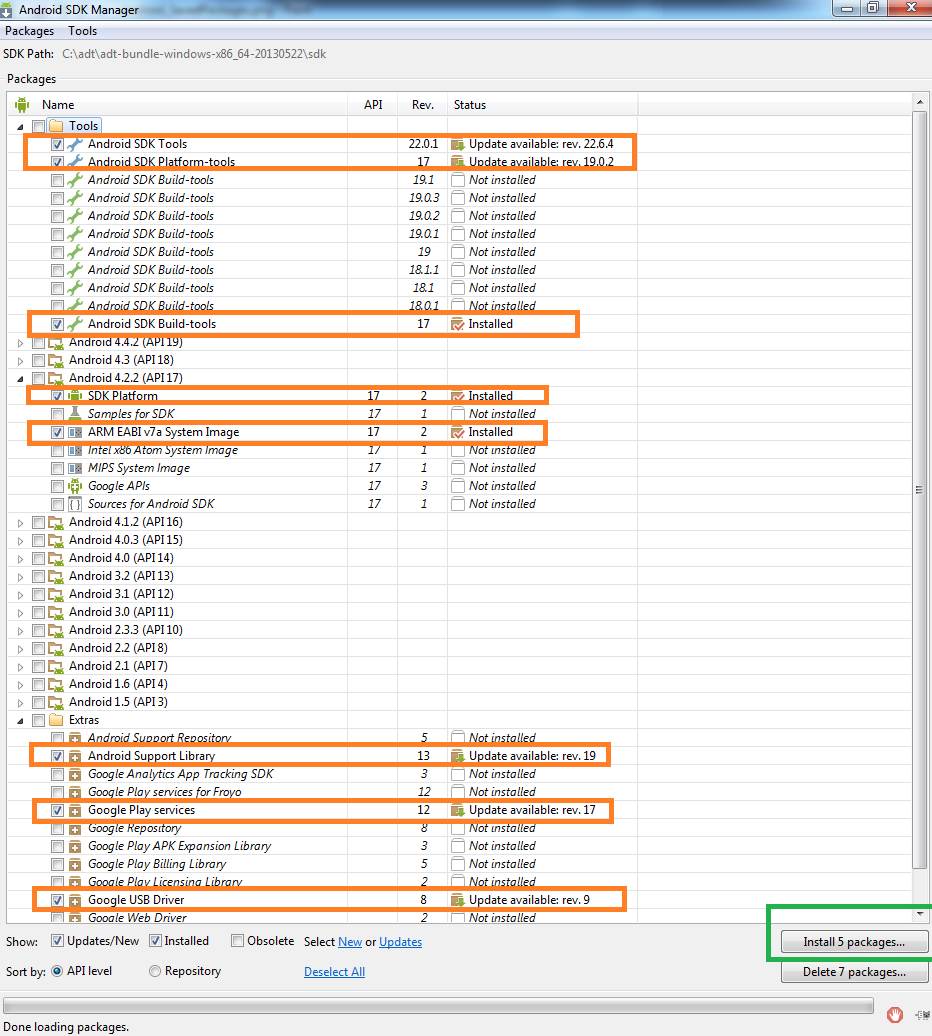This screenshot has height=1036, width=932.
Task: Click the Google USB Driver package icon
Action: [x=75, y=900]
